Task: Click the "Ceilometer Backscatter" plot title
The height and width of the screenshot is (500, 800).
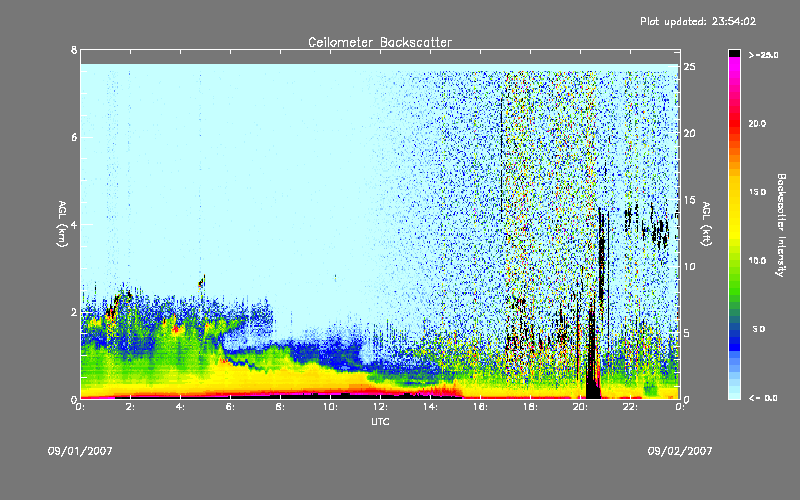Action: [x=380, y=42]
